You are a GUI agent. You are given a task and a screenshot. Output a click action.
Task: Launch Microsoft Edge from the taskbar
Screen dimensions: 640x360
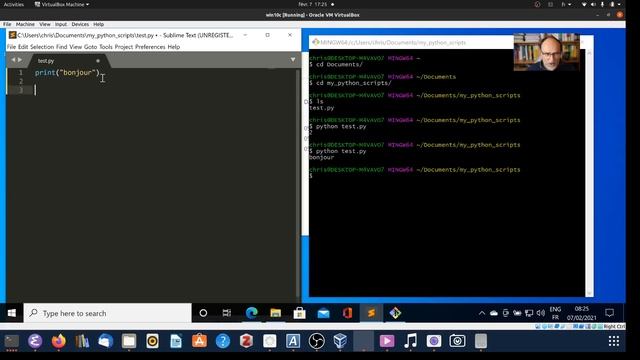(x=251, y=313)
